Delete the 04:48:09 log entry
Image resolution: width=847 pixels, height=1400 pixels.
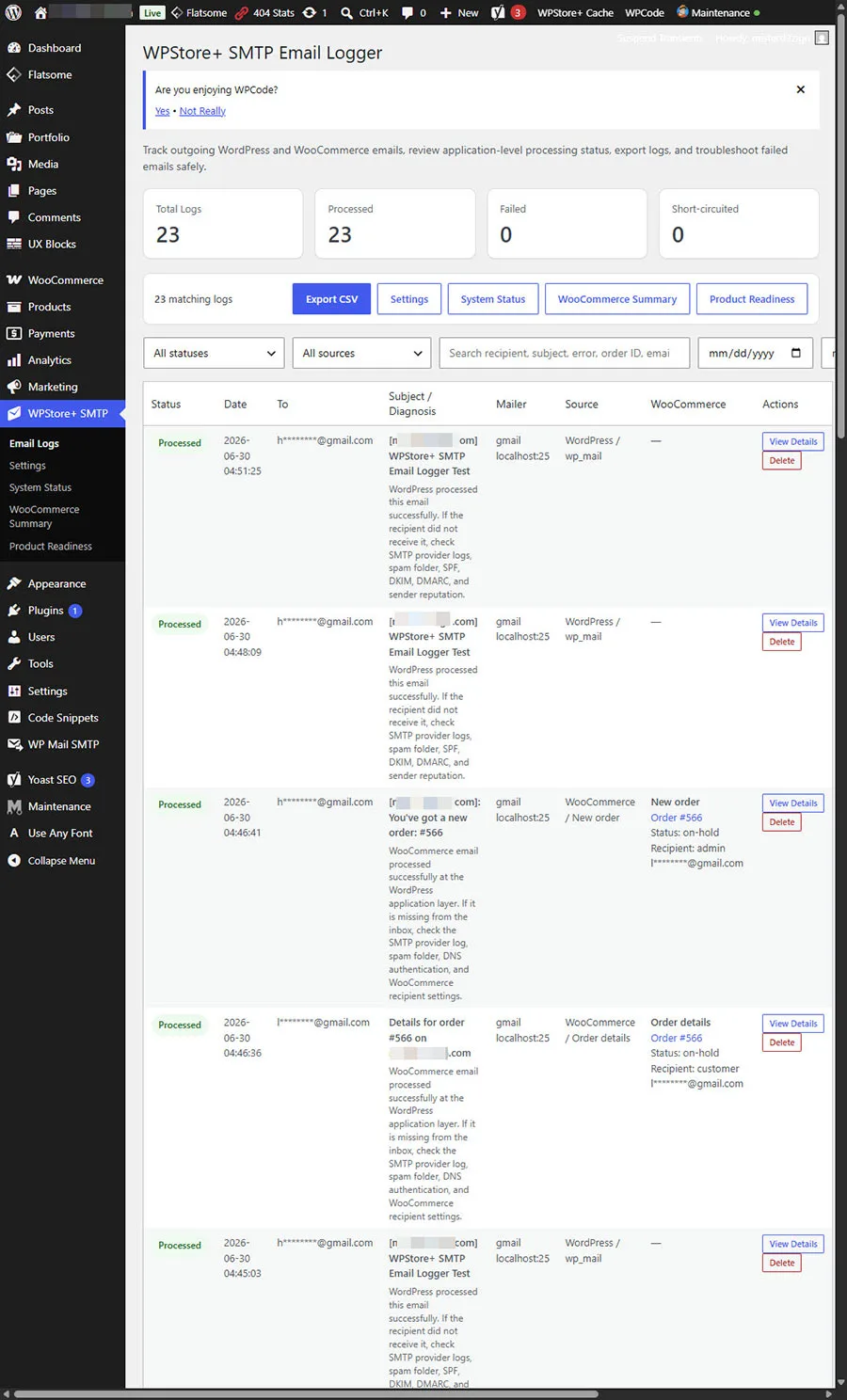pos(782,642)
